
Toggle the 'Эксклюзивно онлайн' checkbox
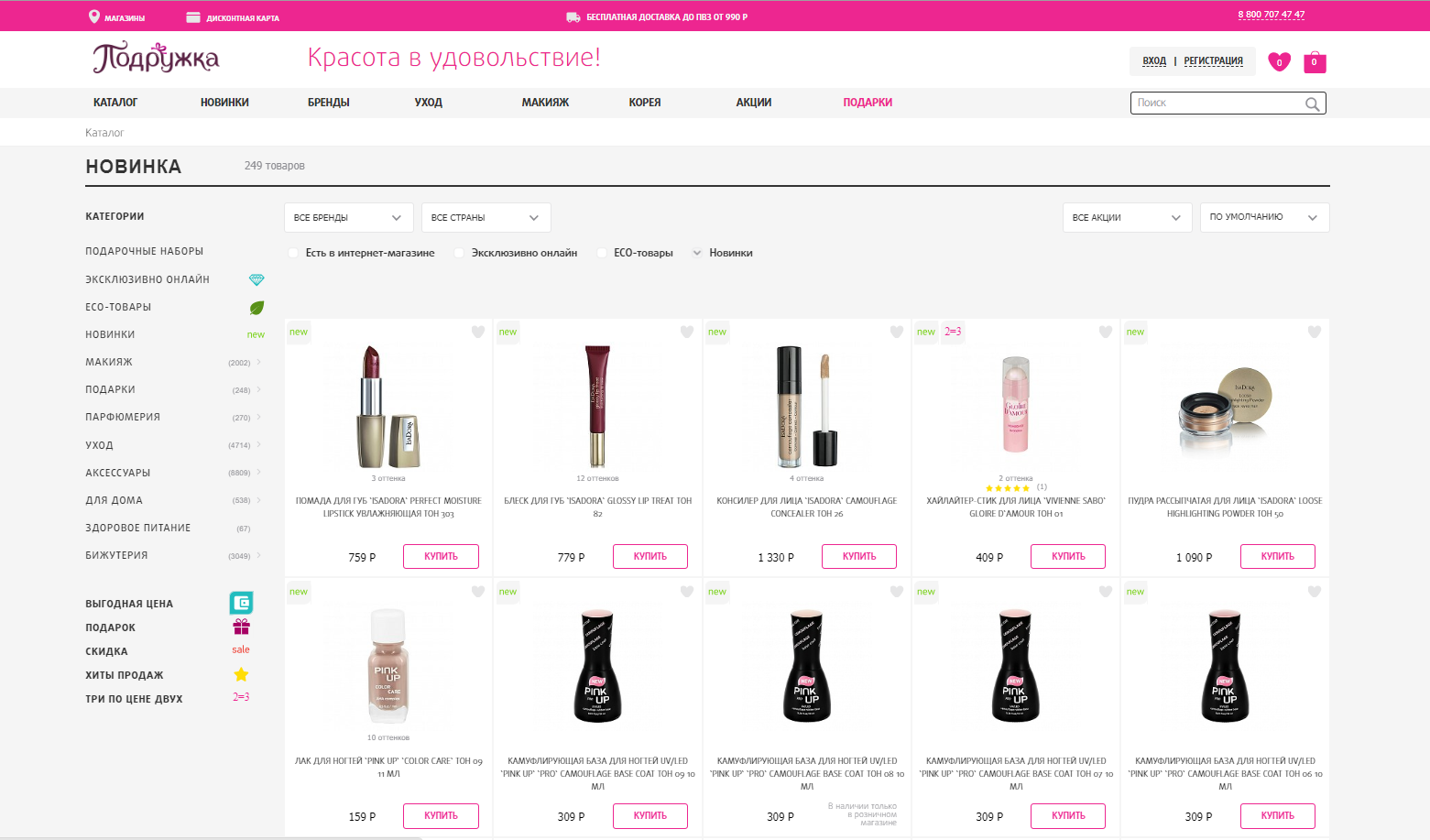460,253
